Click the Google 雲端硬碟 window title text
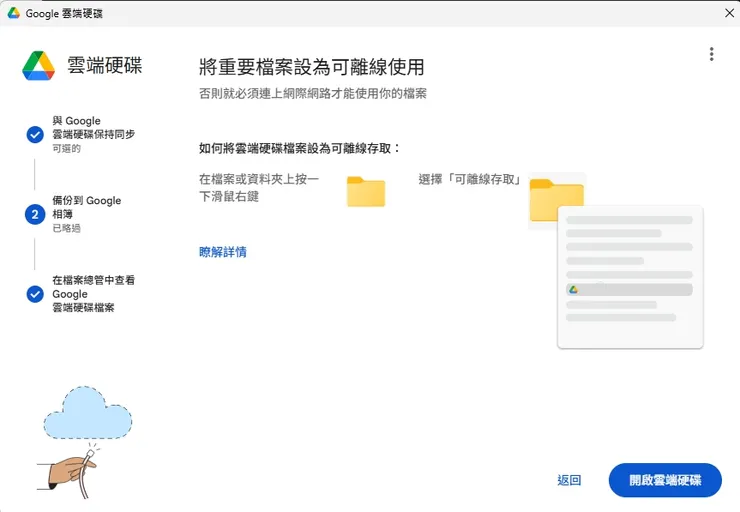Image resolution: width=740 pixels, height=512 pixels. [64, 13]
